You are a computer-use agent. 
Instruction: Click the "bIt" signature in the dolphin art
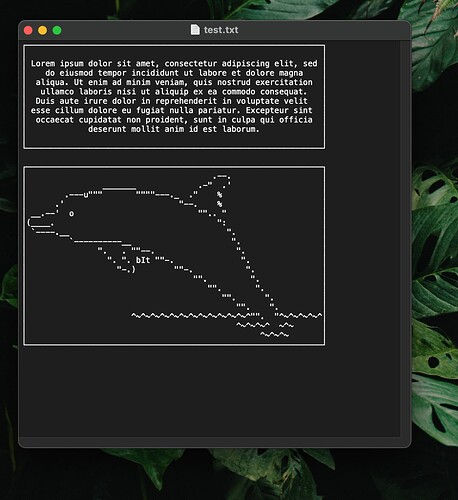143,260
